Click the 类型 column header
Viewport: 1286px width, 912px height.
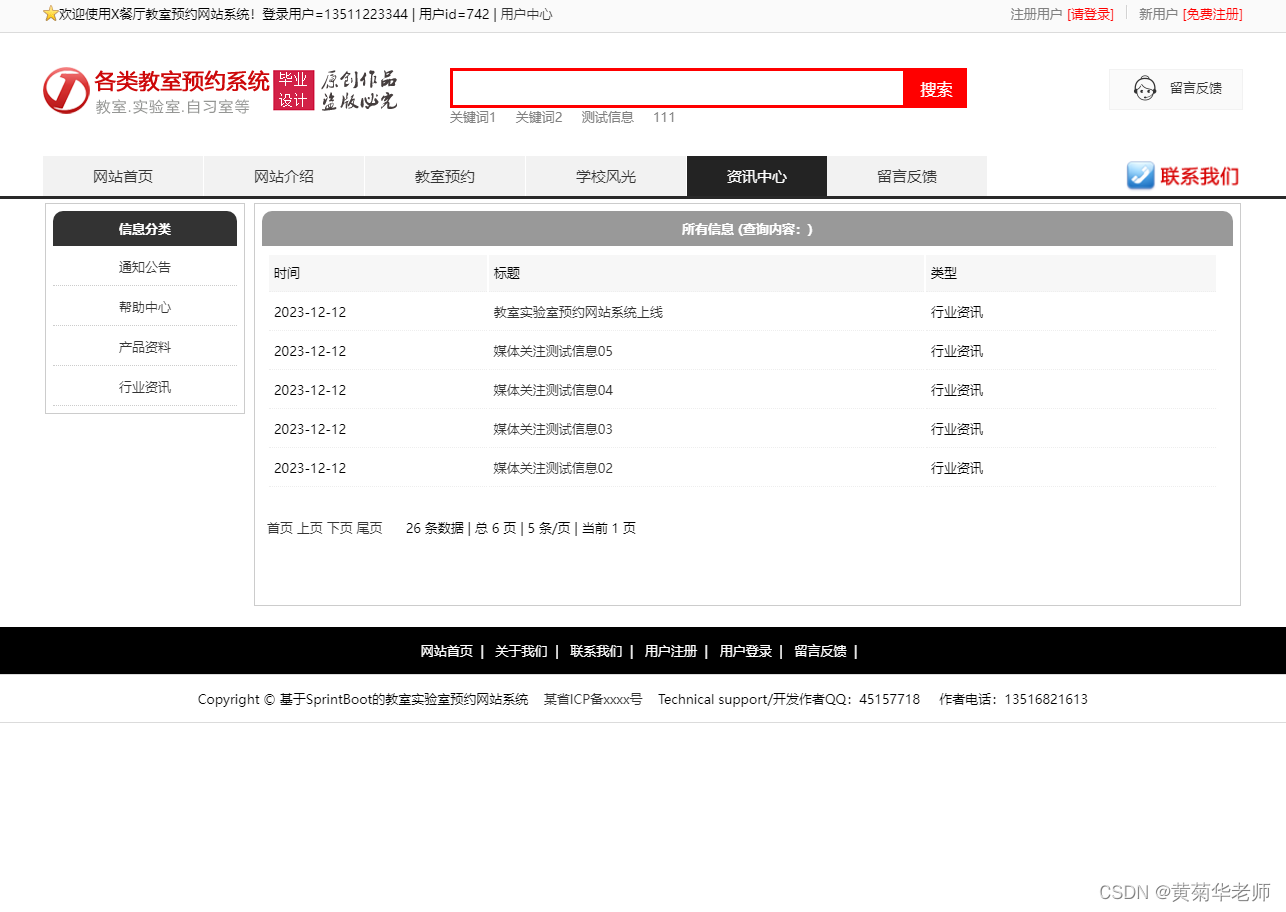coord(1071,273)
